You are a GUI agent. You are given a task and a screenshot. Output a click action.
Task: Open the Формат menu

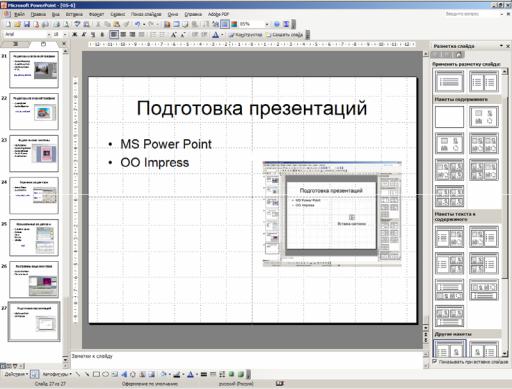[96, 14]
